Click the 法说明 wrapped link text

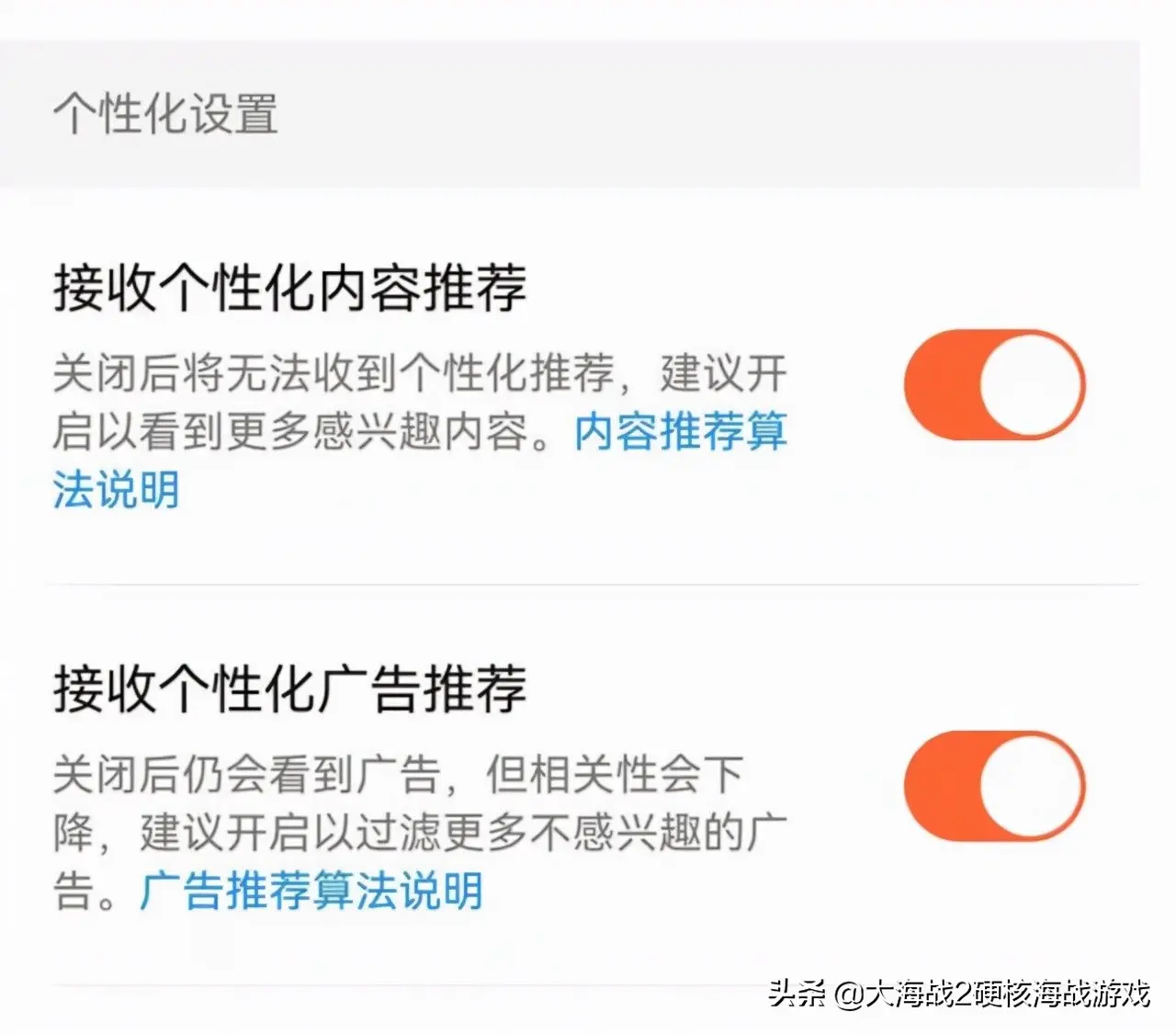pos(116,489)
